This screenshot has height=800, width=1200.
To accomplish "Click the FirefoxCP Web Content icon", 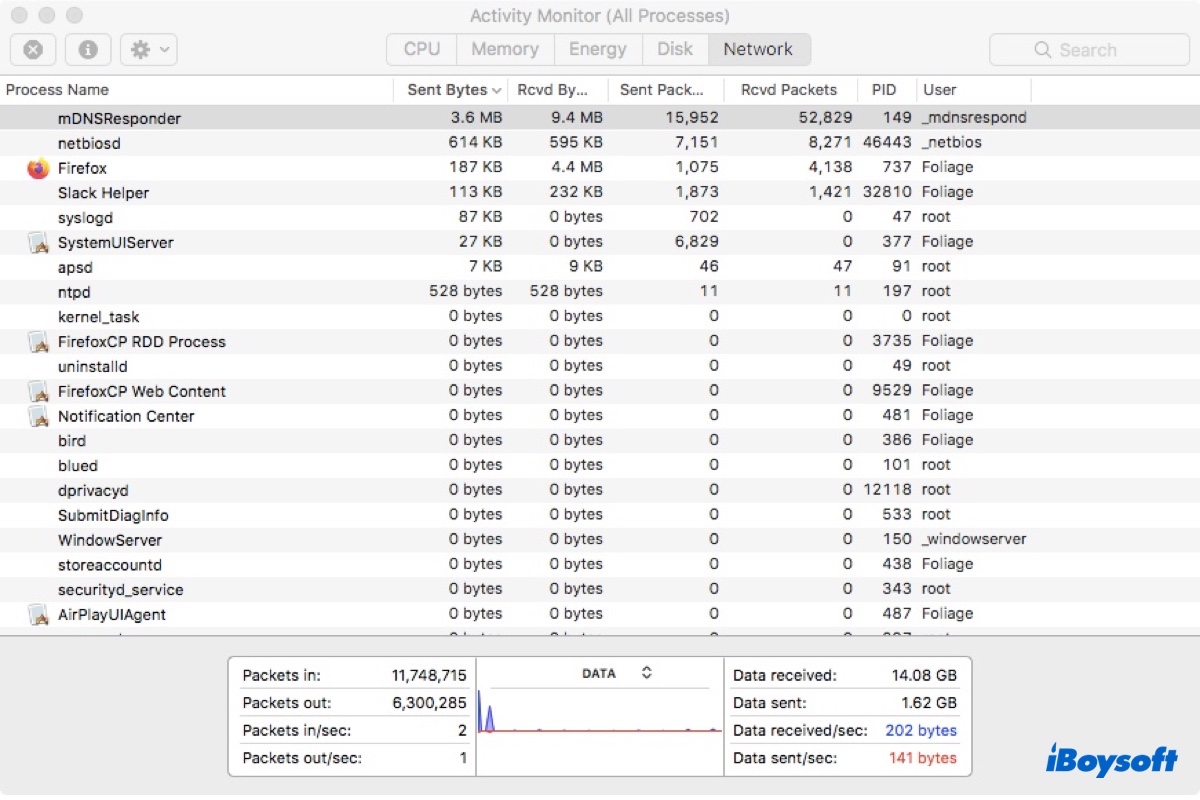I will 38,391.
